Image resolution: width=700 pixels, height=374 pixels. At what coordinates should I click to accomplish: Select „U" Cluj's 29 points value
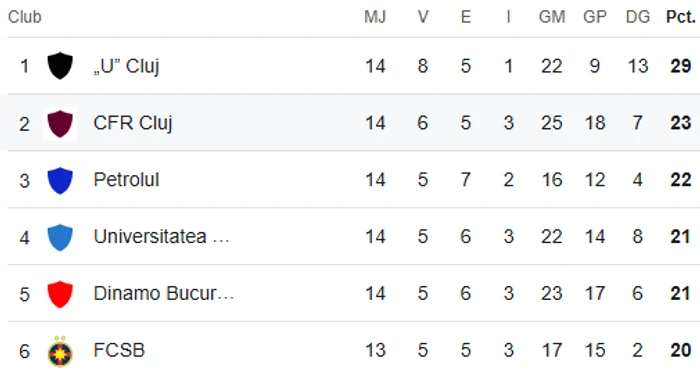(x=680, y=66)
